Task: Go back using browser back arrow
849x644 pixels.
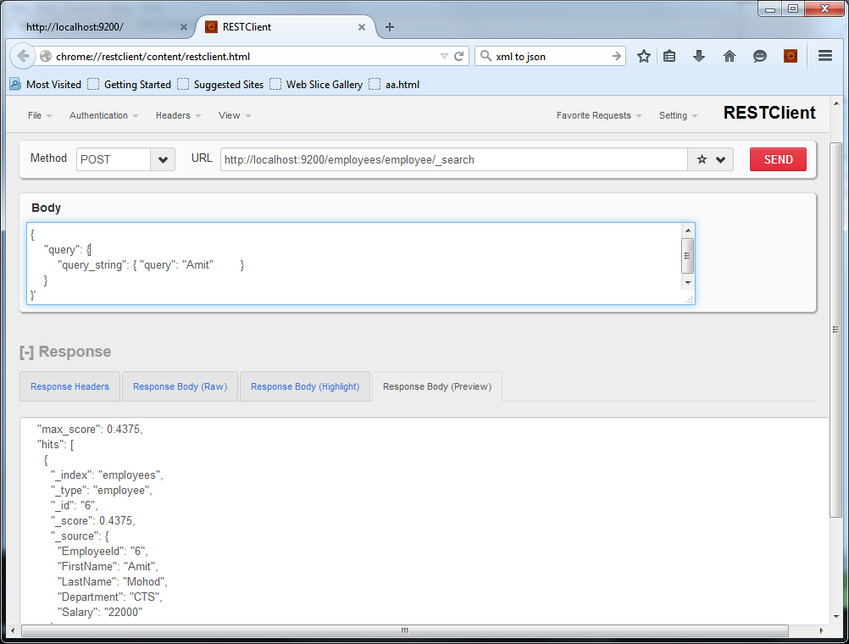Action: [x=23, y=56]
